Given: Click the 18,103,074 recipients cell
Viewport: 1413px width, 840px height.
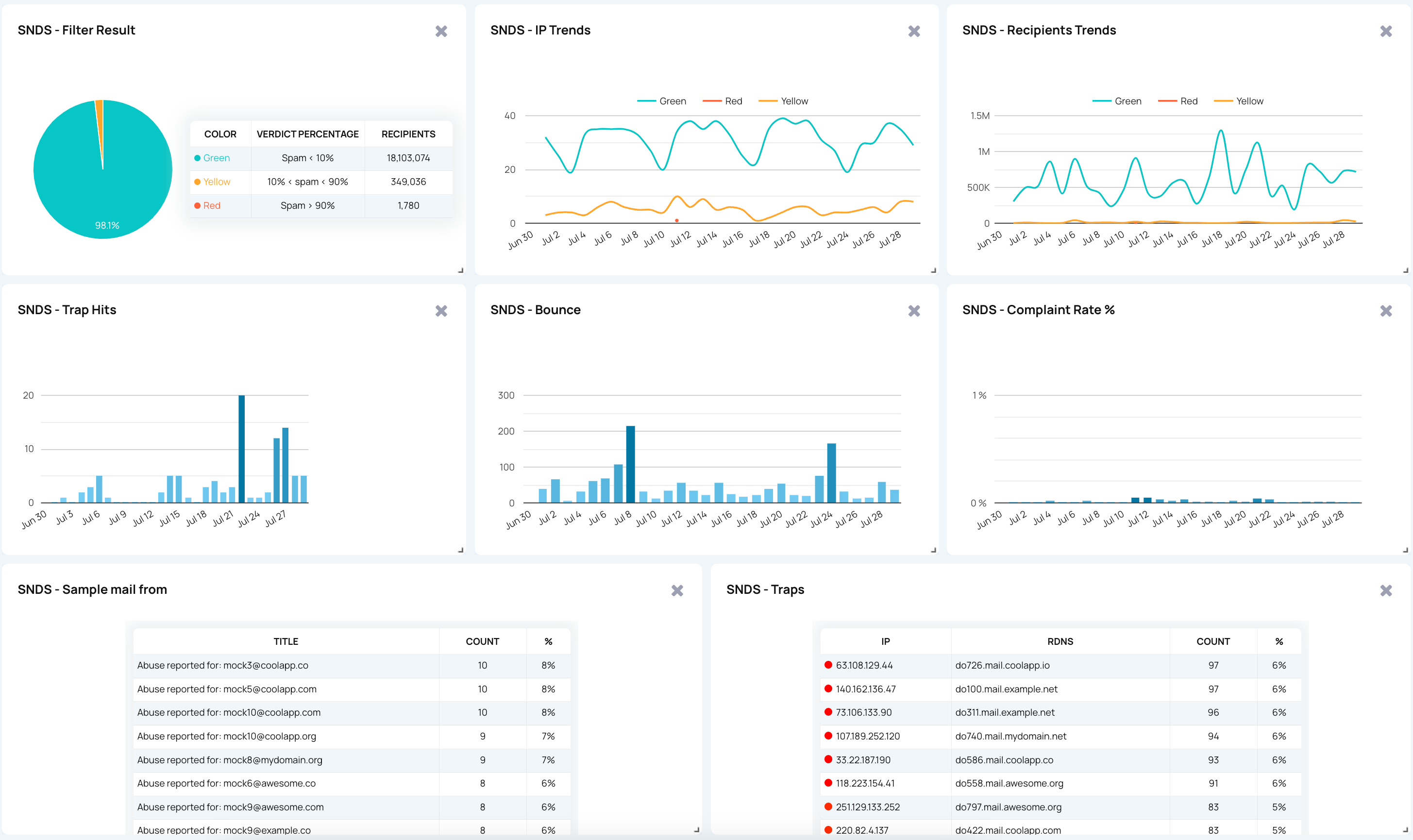Looking at the screenshot, I should (408, 158).
